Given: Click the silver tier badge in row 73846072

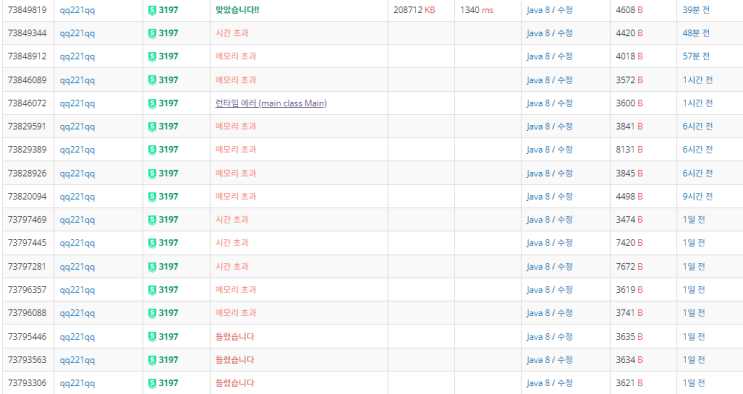Looking at the screenshot, I should pyautogui.click(x=152, y=103).
